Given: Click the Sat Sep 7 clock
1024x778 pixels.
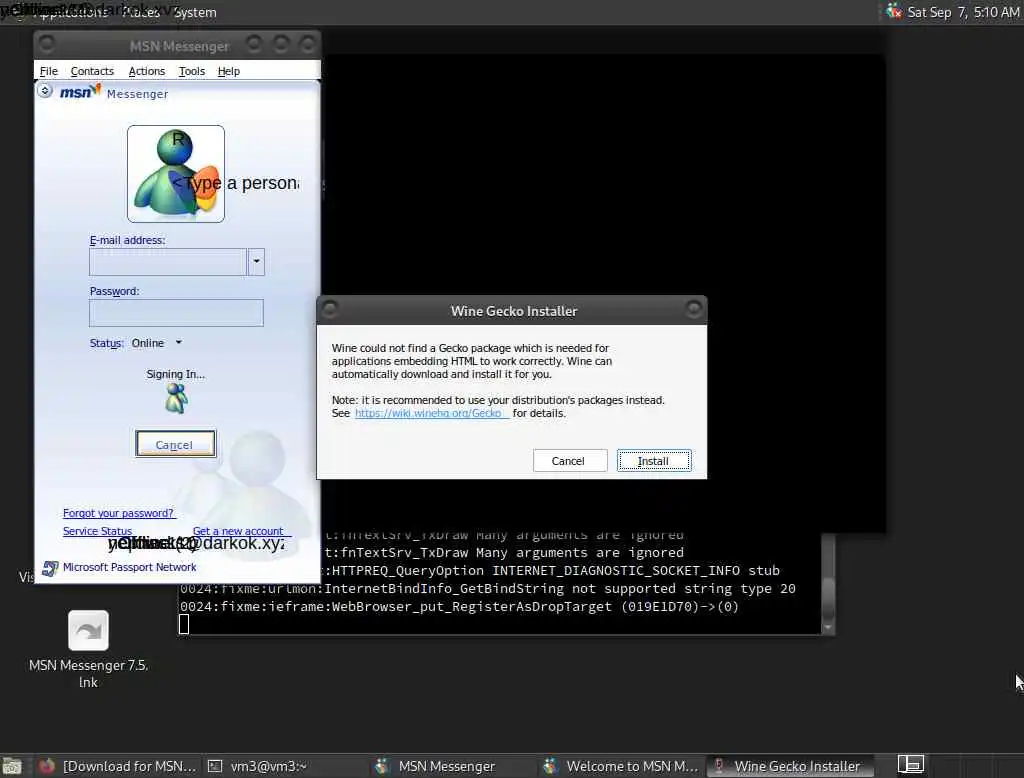Looking at the screenshot, I should (x=963, y=12).
